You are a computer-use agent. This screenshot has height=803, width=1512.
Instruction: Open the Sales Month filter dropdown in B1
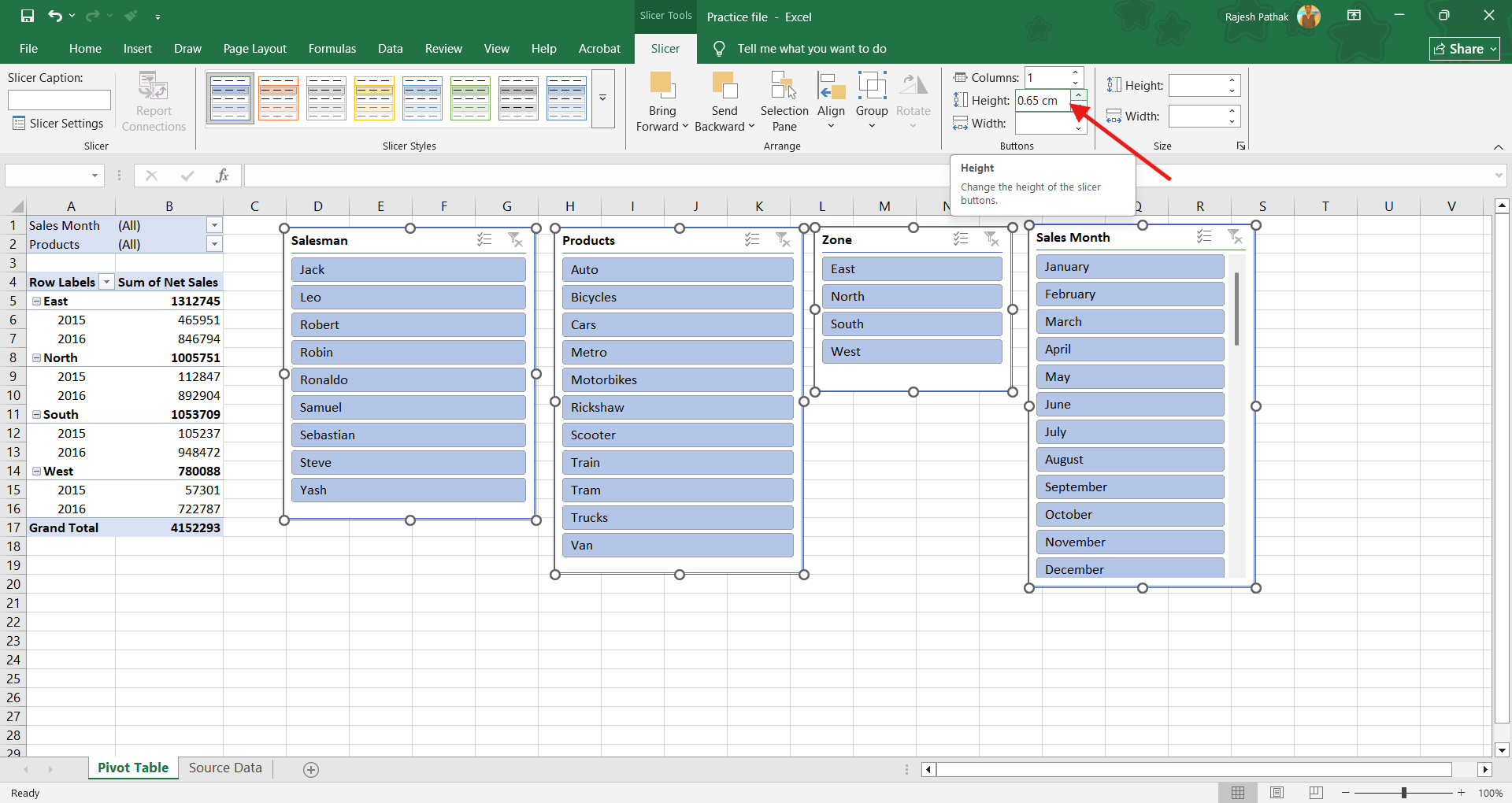click(x=214, y=225)
